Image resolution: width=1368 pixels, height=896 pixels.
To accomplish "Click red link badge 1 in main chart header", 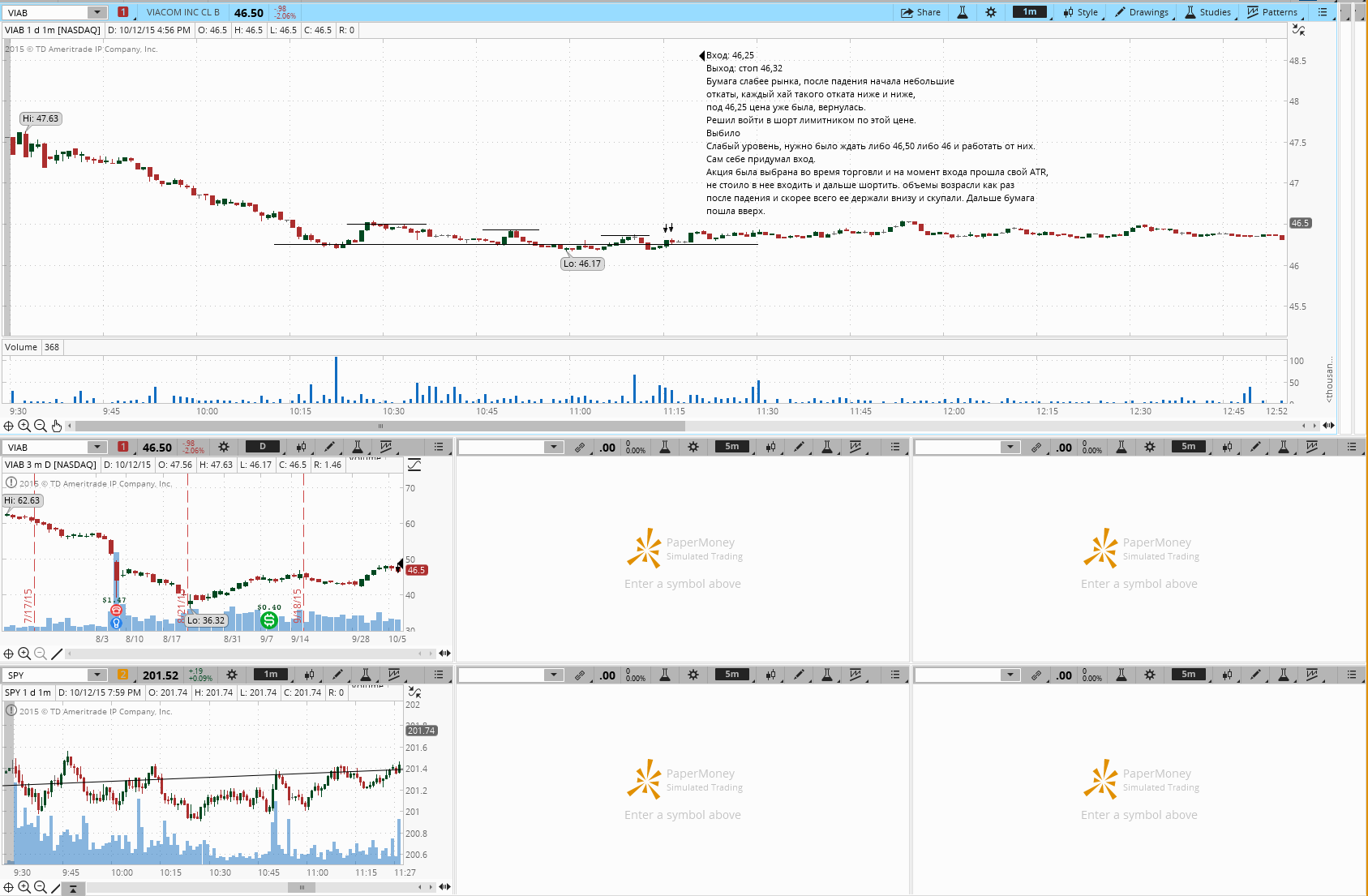I will click(122, 12).
